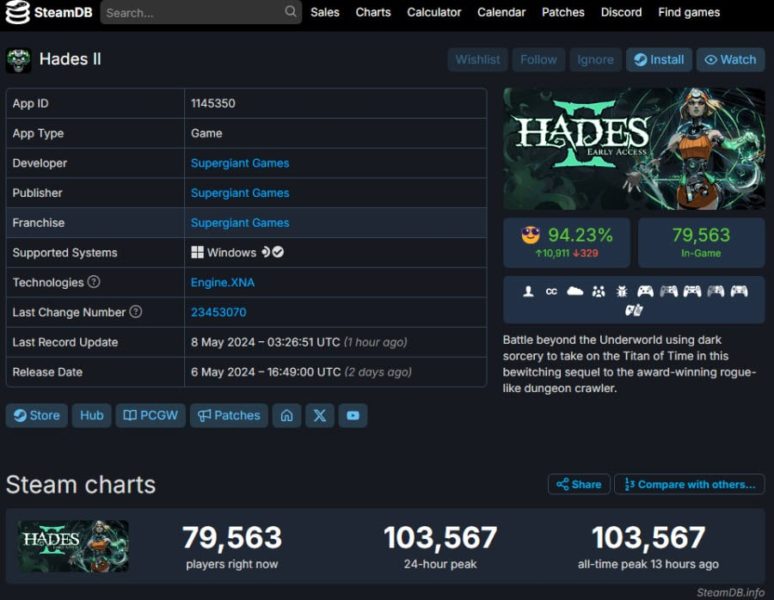This screenshot has width=774, height=600.
Task: Open the Sales menu item
Action: point(324,12)
